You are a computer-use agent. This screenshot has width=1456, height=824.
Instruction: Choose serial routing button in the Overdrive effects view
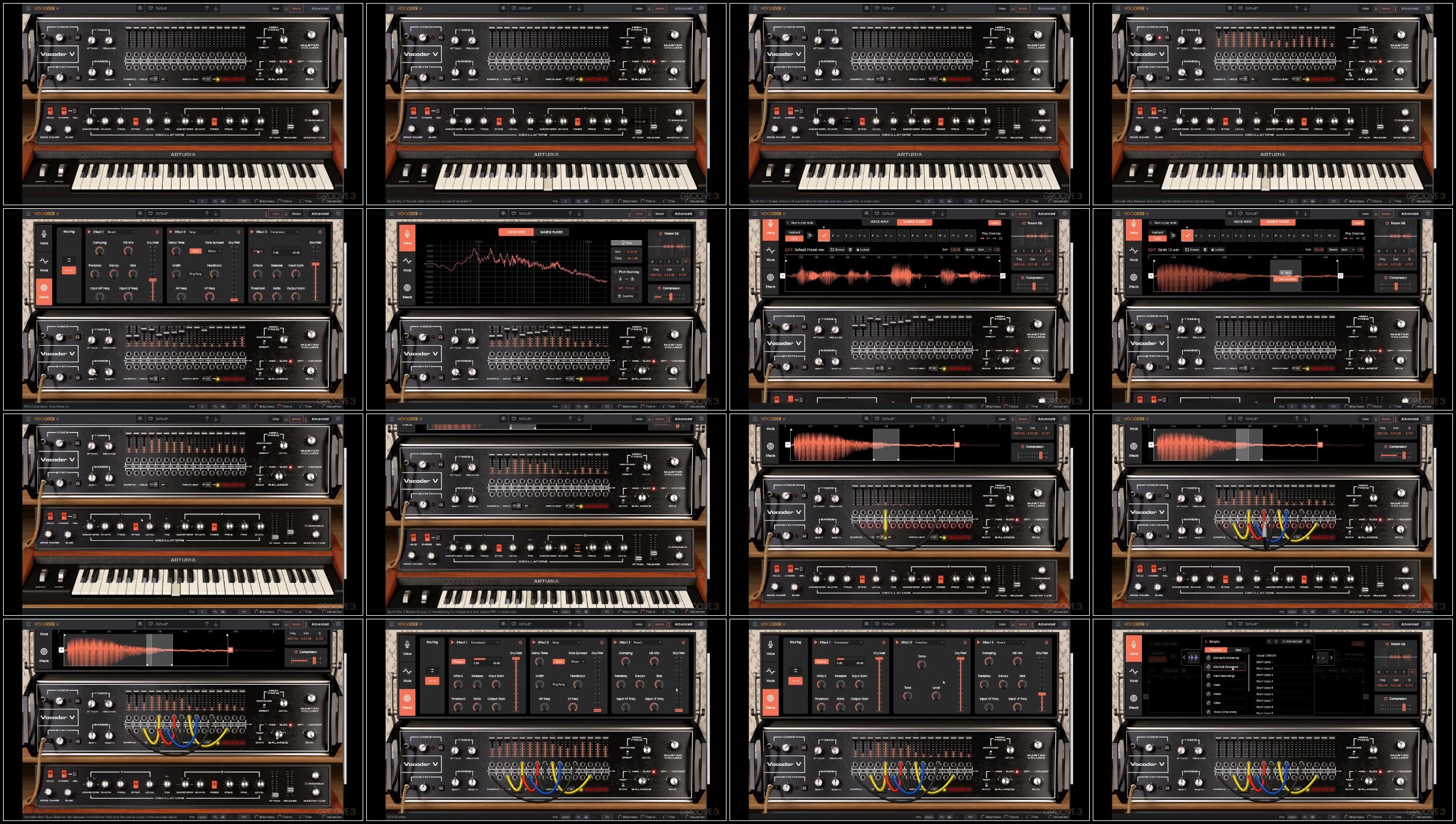coord(796,681)
